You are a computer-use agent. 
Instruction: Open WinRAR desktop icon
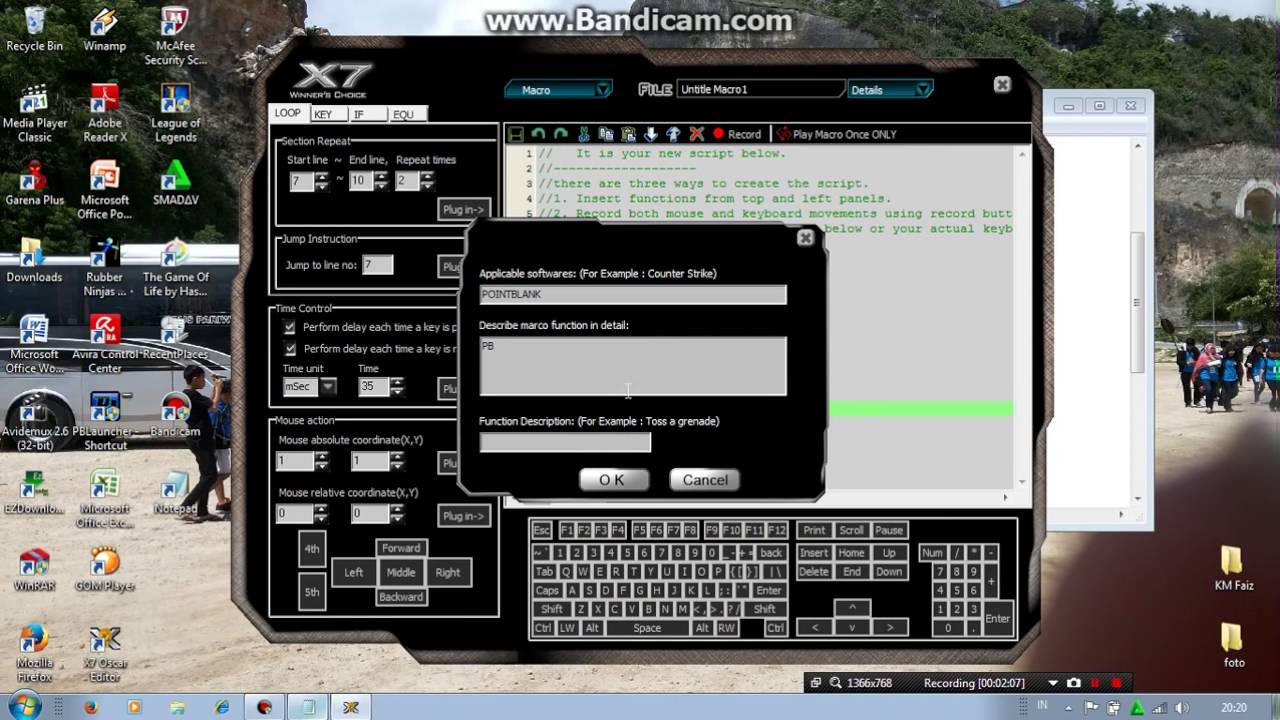[35, 569]
